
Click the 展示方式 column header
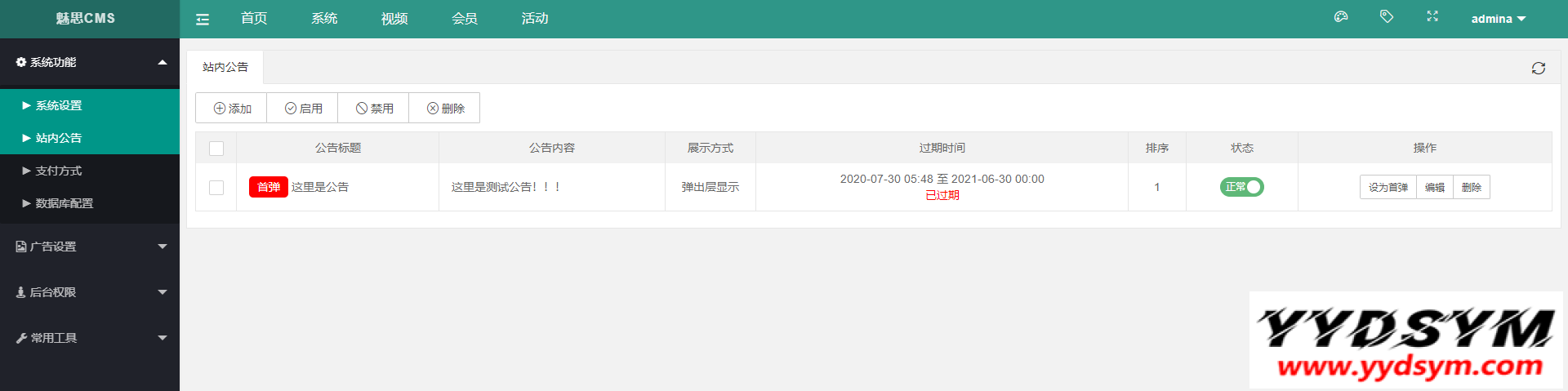710,148
